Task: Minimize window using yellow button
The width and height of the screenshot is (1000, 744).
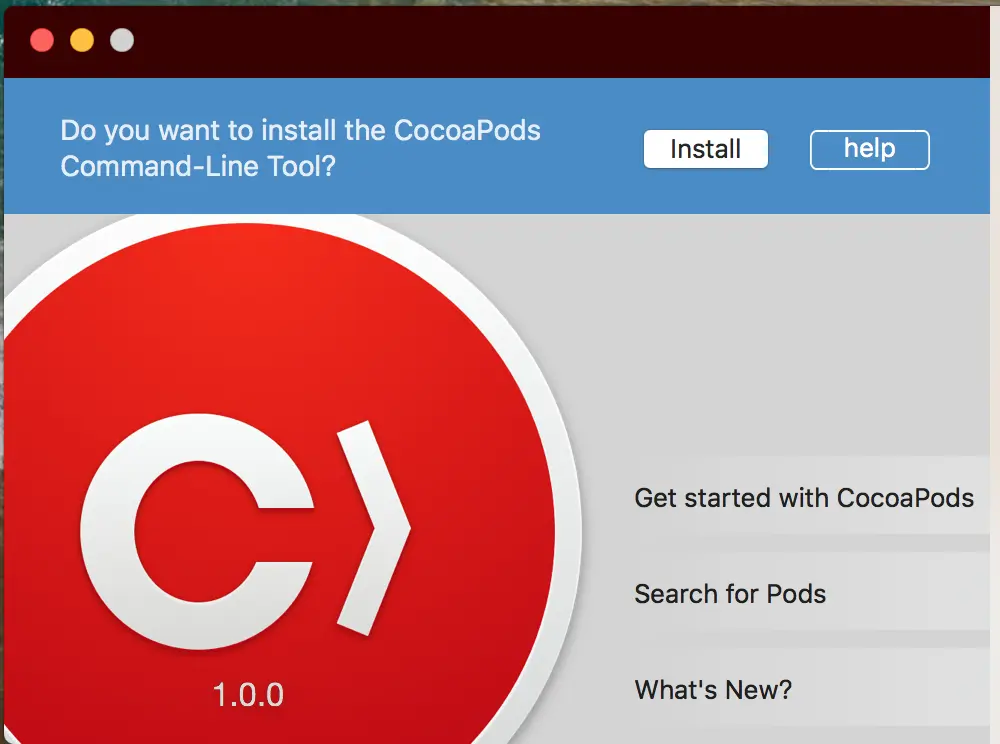Action: 82,40
